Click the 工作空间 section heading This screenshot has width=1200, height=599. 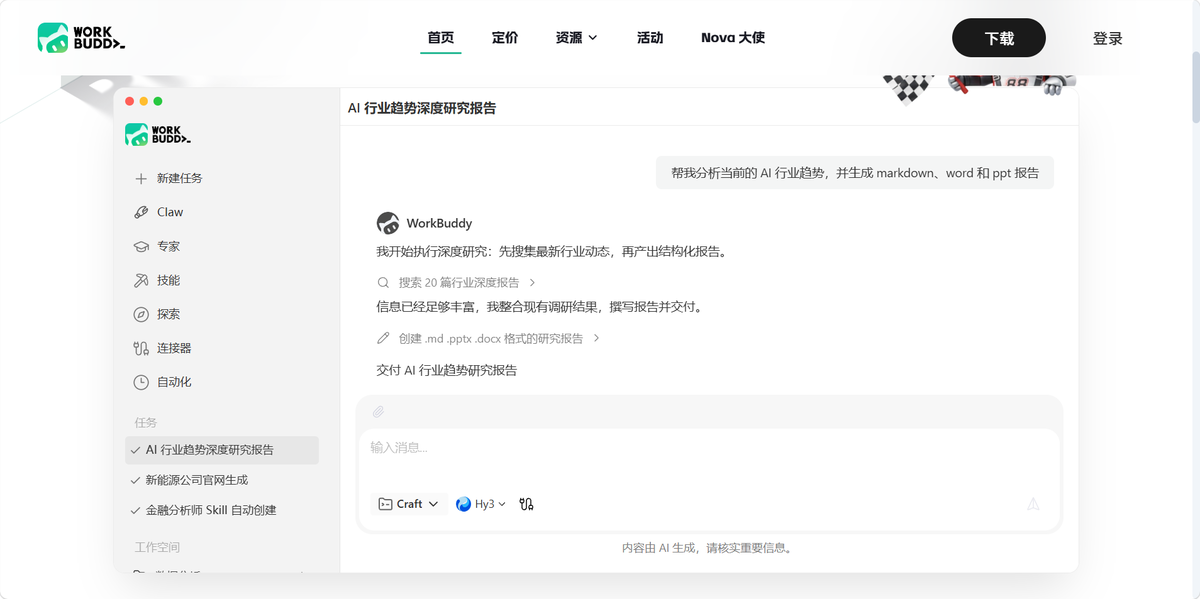pyautogui.click(x=157, y=547)
